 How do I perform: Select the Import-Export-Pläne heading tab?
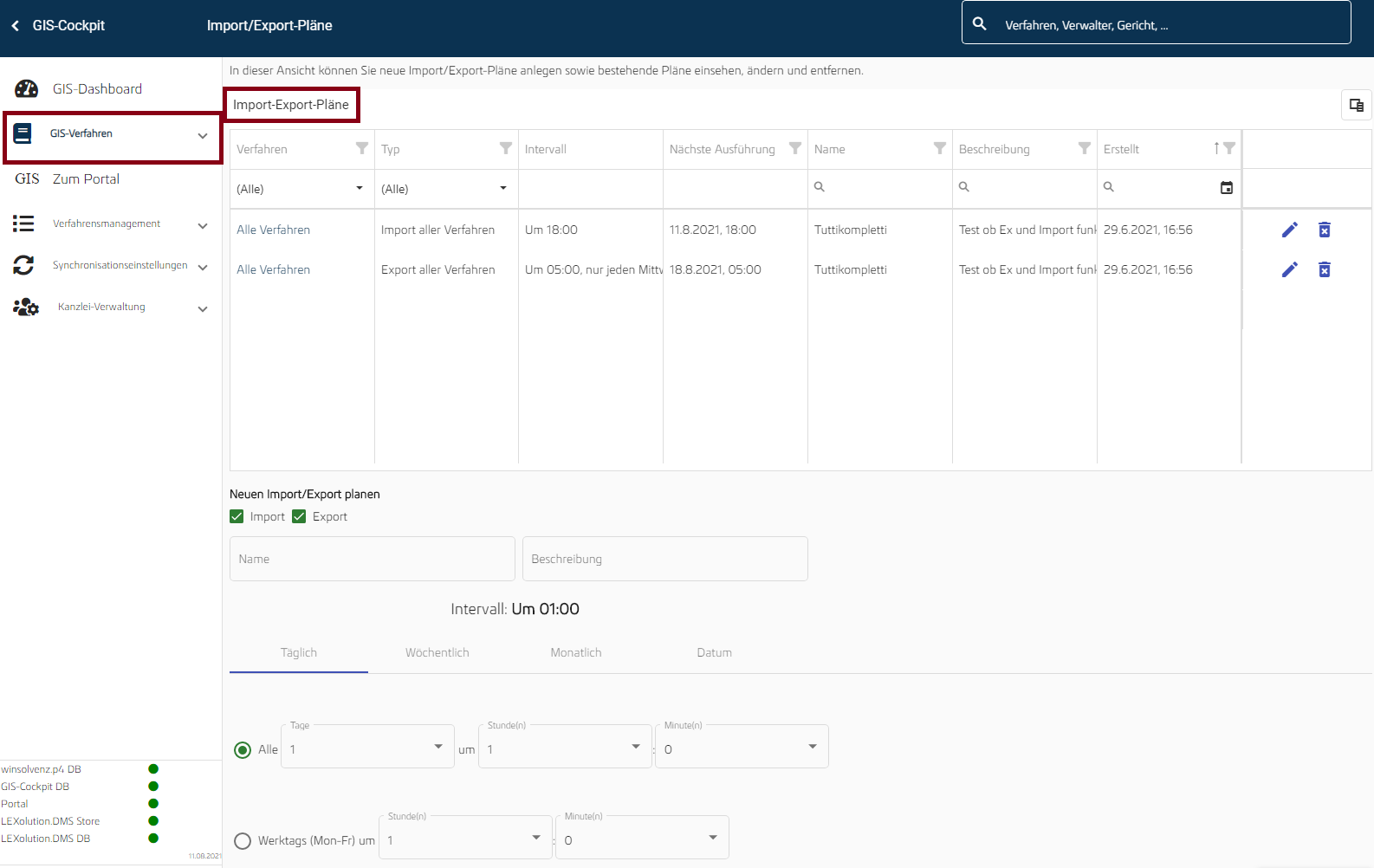pos(291,105)
